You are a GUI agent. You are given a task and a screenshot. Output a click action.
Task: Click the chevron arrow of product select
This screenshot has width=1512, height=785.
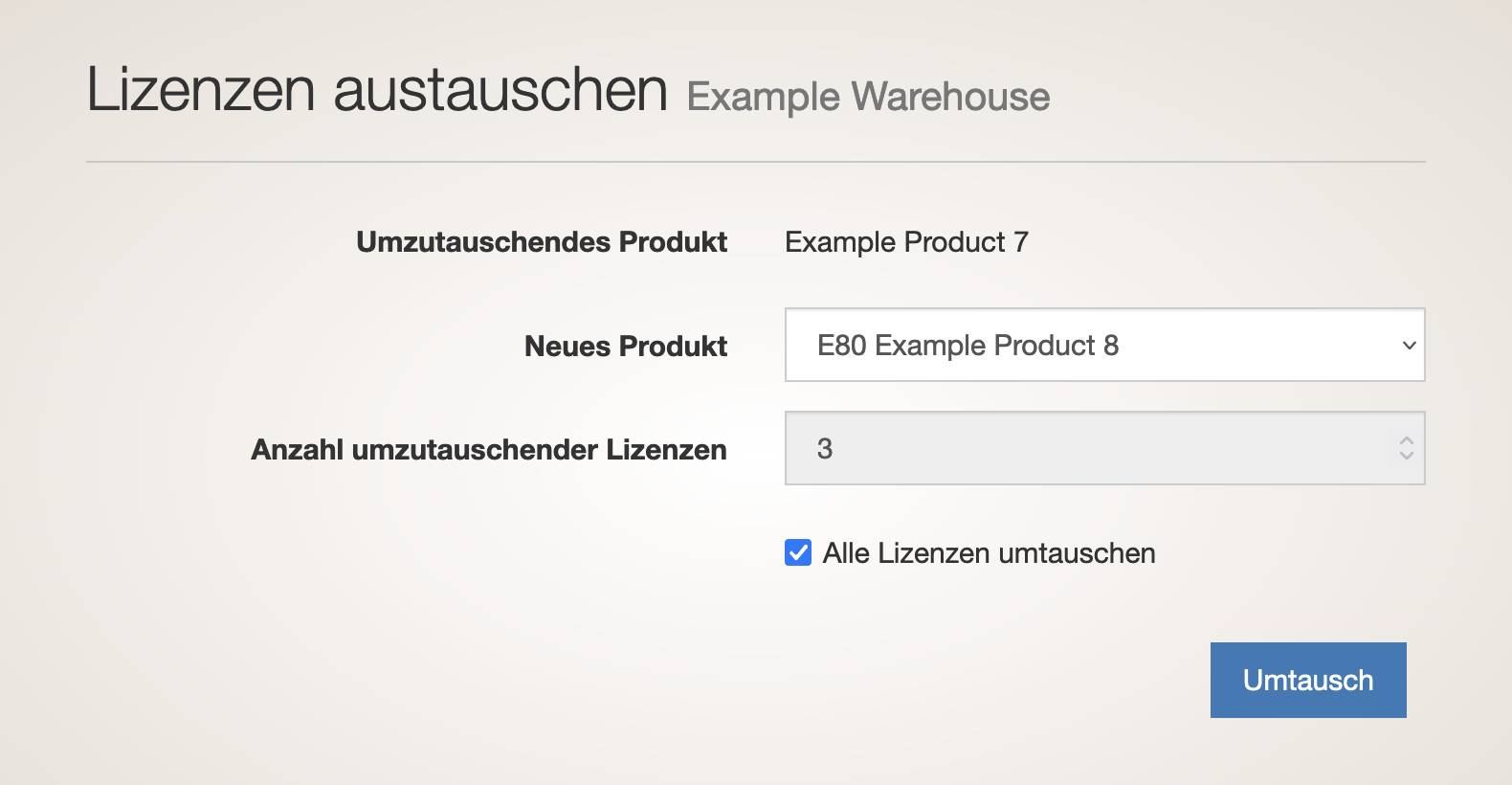(x=1409, y=346)
